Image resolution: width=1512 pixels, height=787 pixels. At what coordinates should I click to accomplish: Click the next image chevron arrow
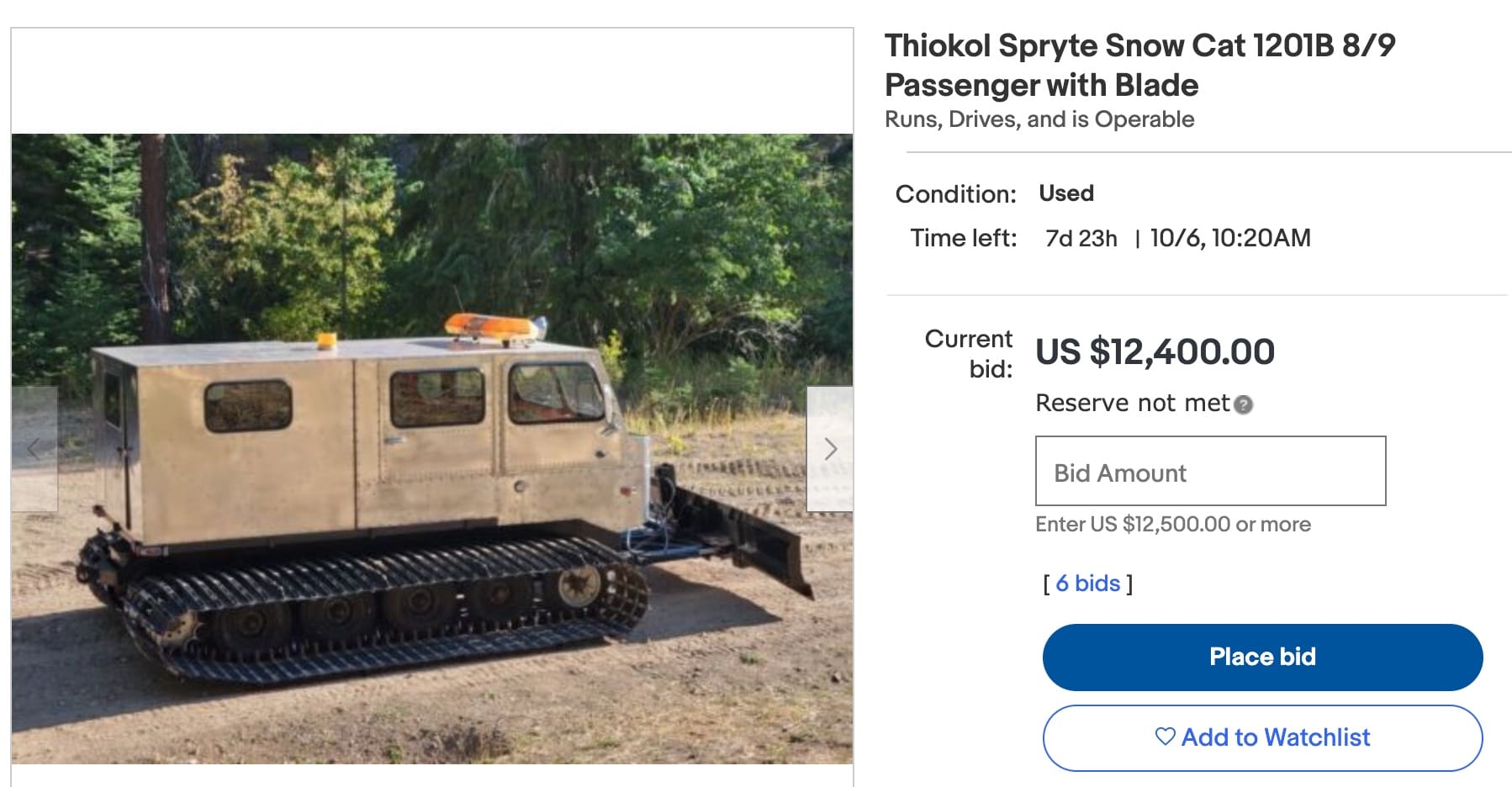(830, 449)
